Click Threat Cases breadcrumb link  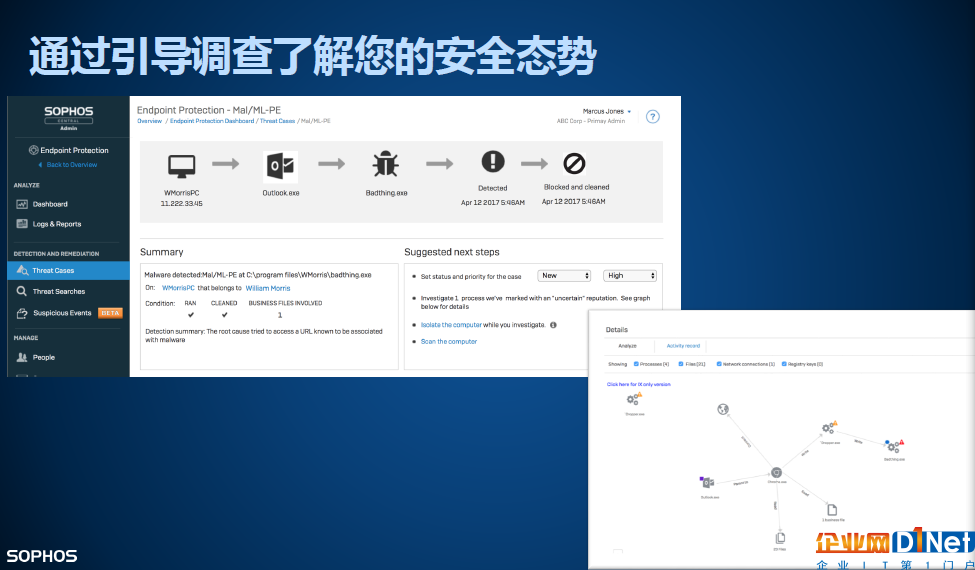277,121
